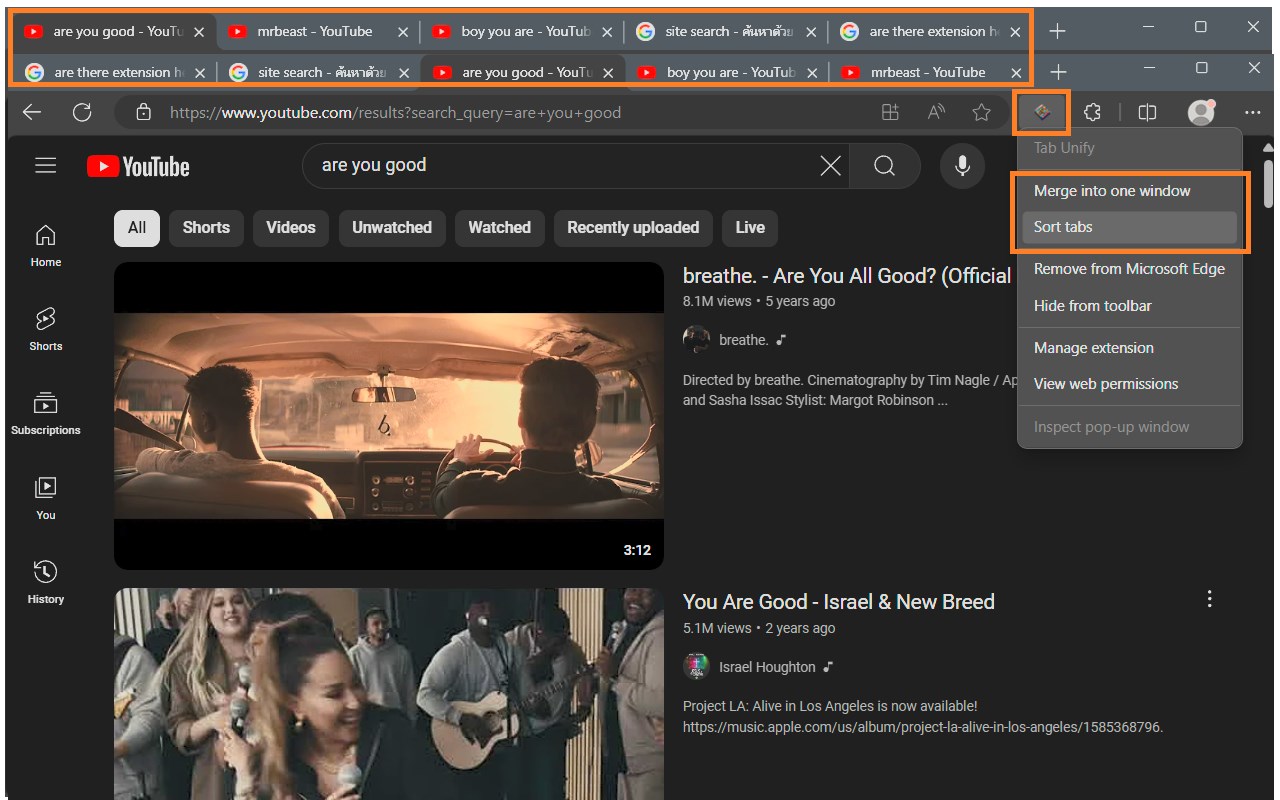The image size is (1280, 800).
Task: Select View web permissions
Action: [1130, 384]
